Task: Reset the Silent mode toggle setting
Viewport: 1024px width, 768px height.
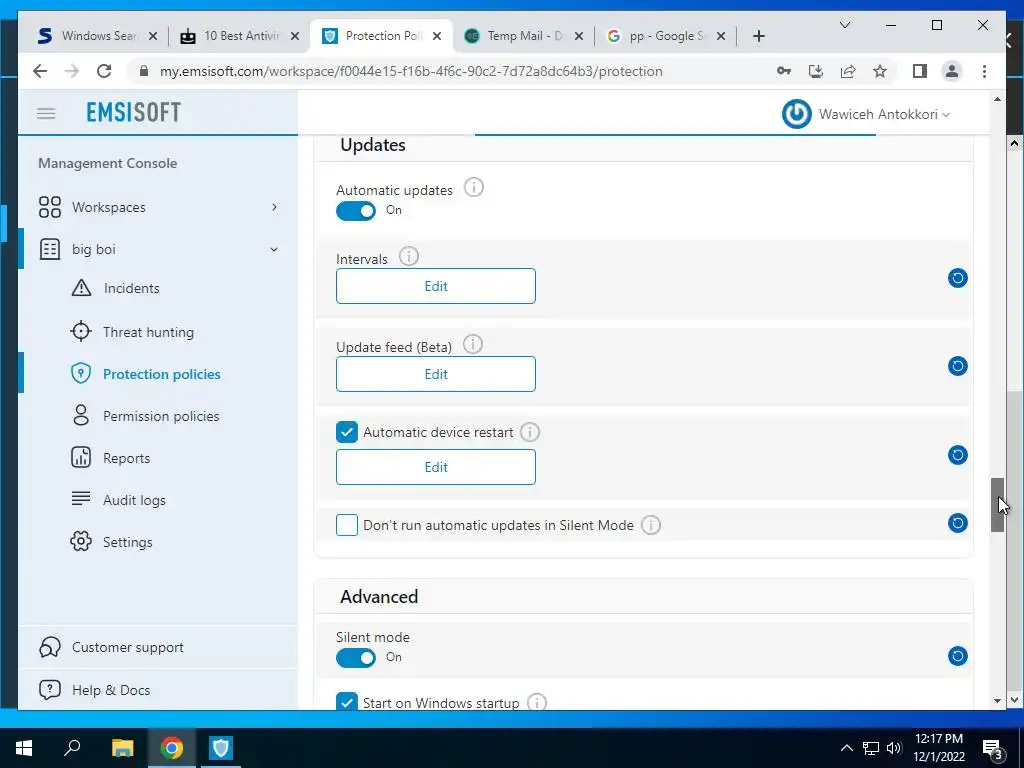Action: coord(957,656)
